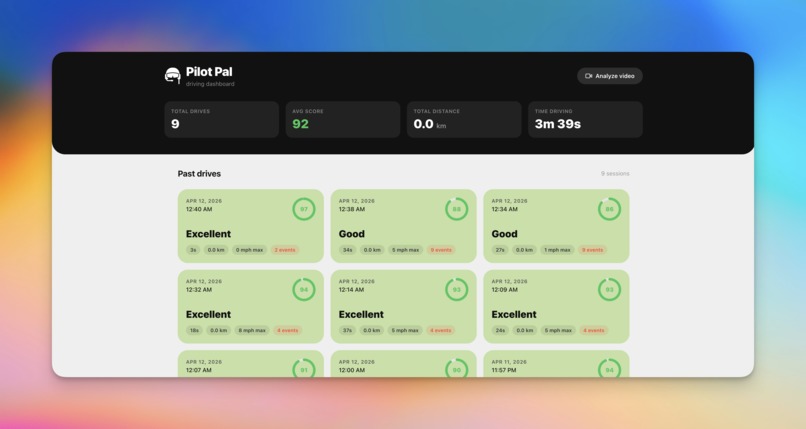
Task: Click the 'Past drives' heading
Action: tap(199, 174)
